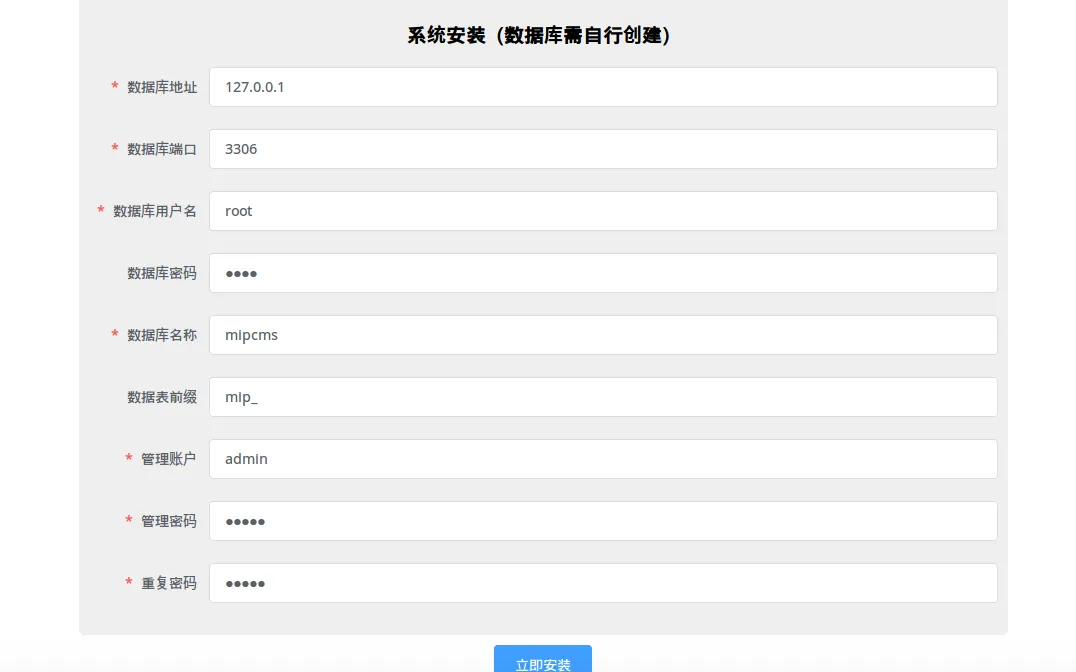Focus the database name field showing mipcms
The image size is (1076, 672).
(x=602, y=335)
